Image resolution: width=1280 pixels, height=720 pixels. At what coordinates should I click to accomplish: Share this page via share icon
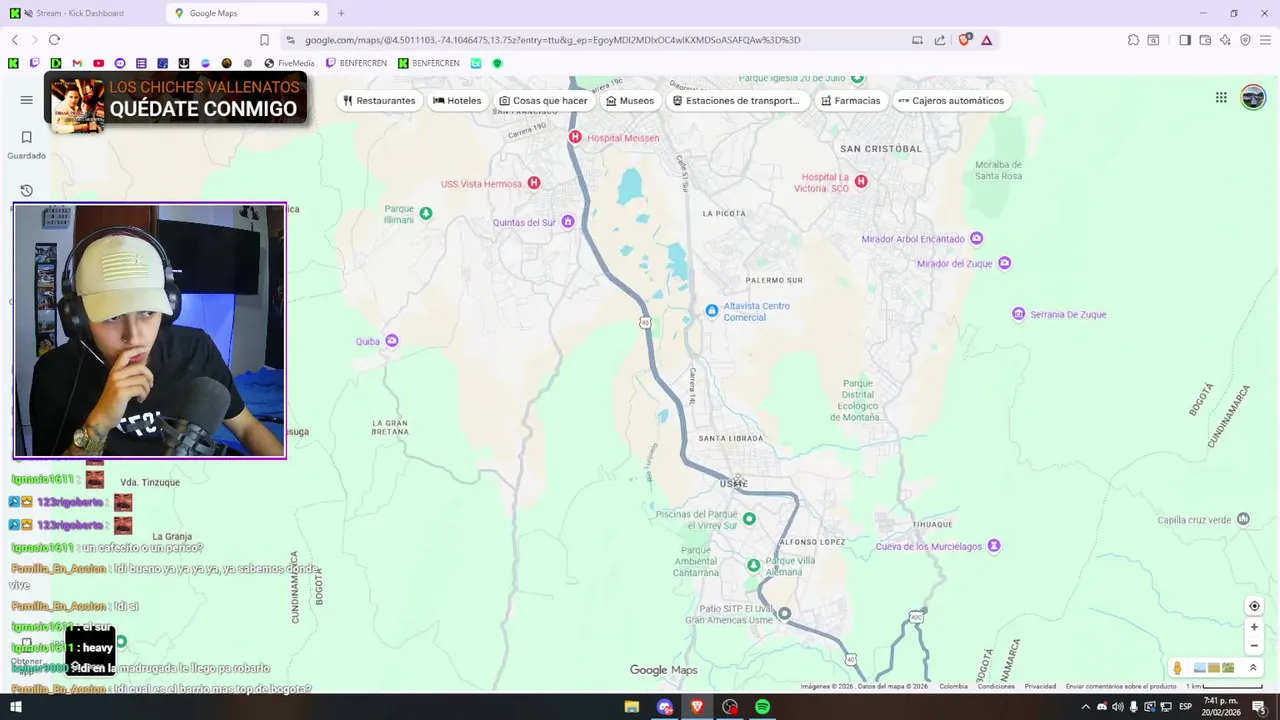click(940, 40)
